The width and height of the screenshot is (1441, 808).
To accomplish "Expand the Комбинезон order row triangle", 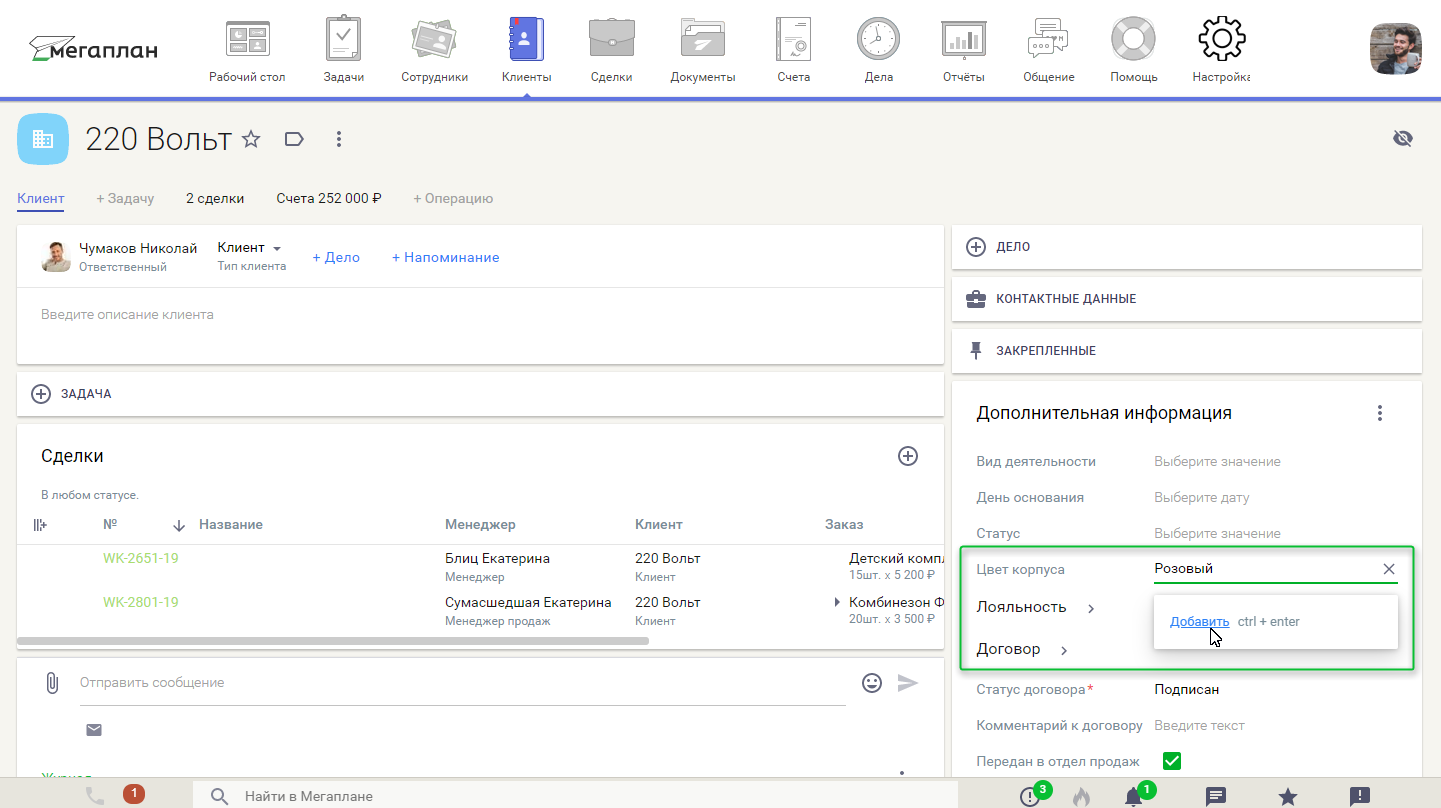I will pos(837,602).
